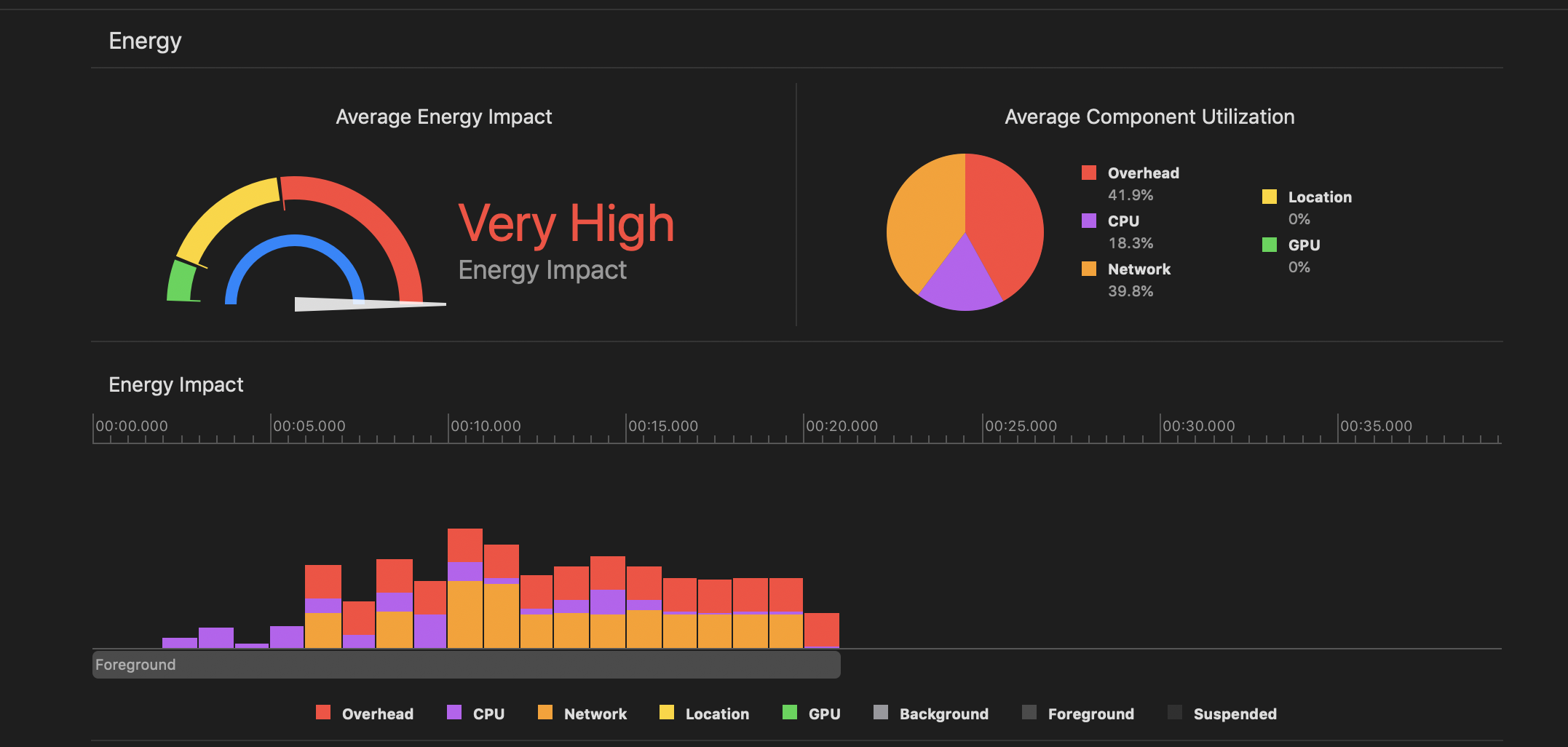Click the Energy section heading
Screen dimensions: 1568x747
pos(145,41)
